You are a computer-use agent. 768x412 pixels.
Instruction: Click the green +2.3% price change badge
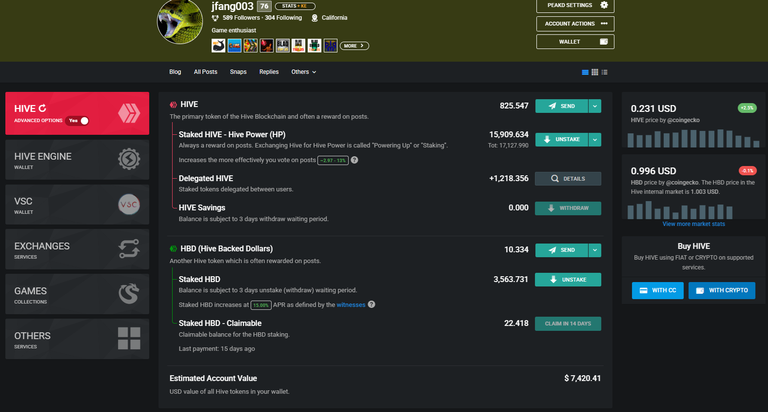[x=747, y=108]
